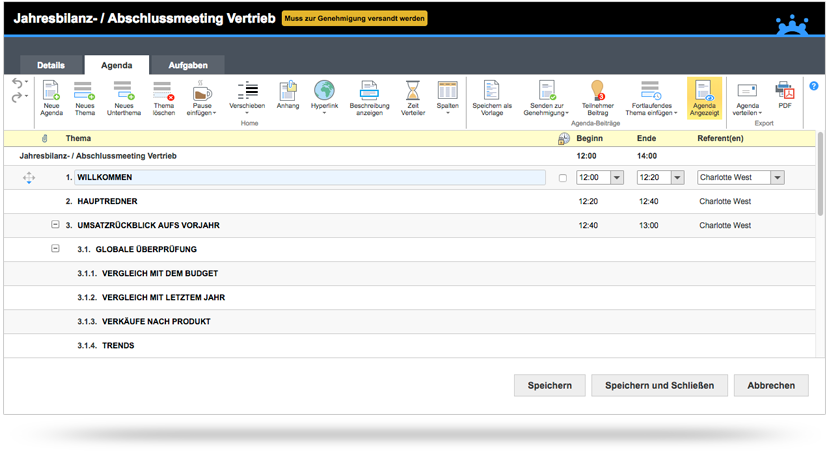Open the Beginn 12:00 time dropdown
The height and width of the screenshot is (454, 829).
click(617, 178)
